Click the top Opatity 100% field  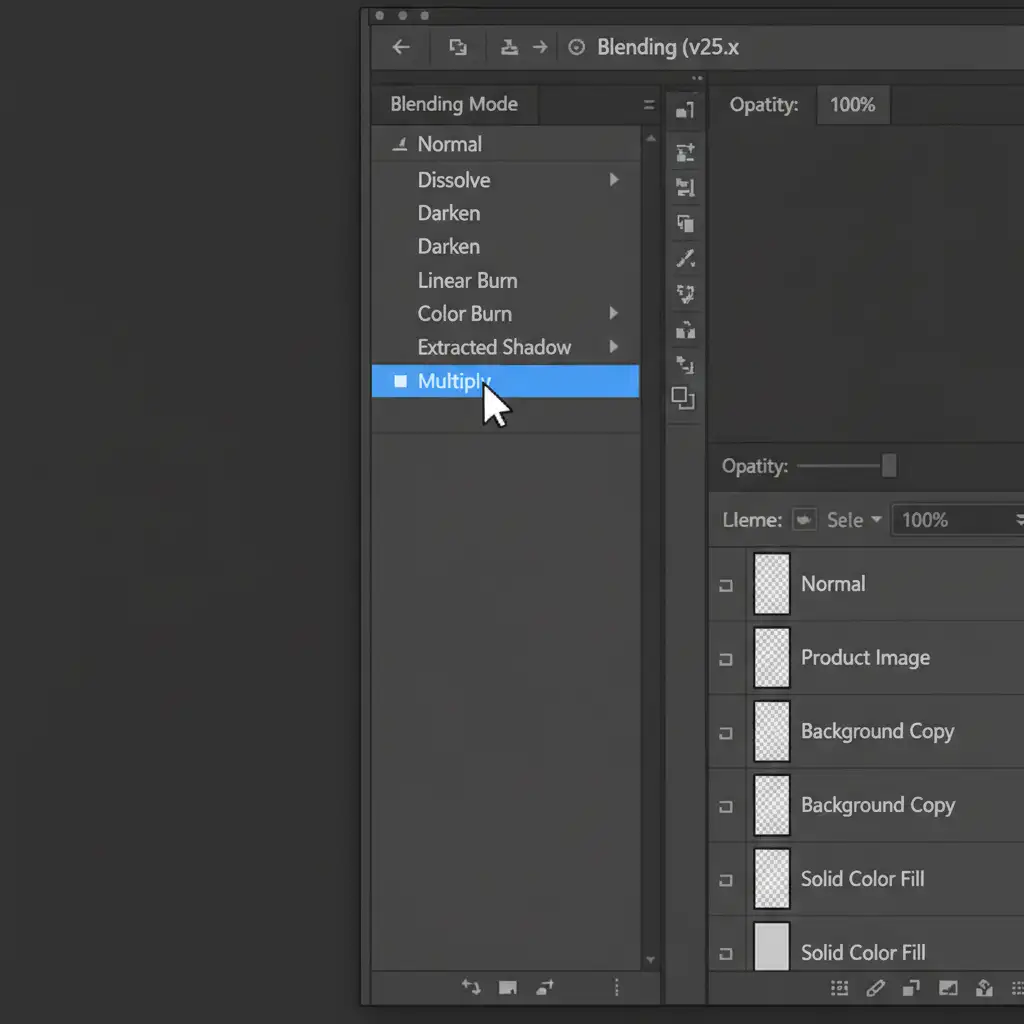click(x=852, y=105)
